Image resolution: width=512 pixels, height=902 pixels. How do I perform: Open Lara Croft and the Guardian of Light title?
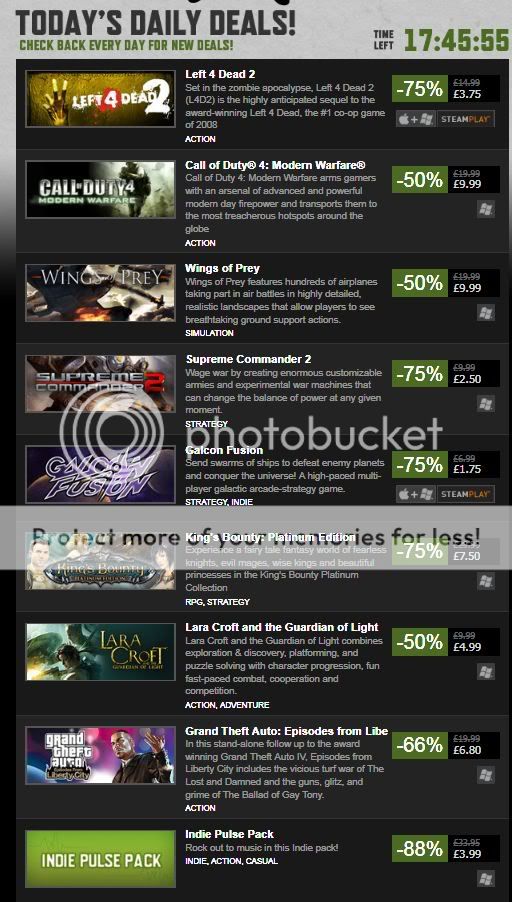click(x=282, y=627)
